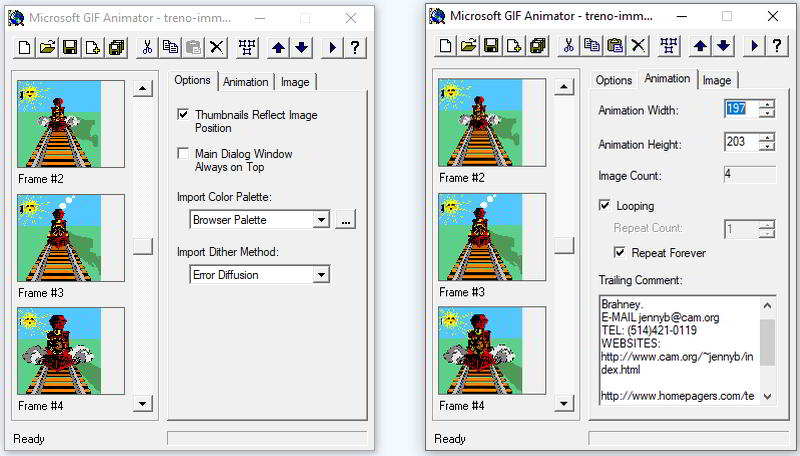Open Import Color Palette dropdown
The image size is (800, 456).
point(321,220)
